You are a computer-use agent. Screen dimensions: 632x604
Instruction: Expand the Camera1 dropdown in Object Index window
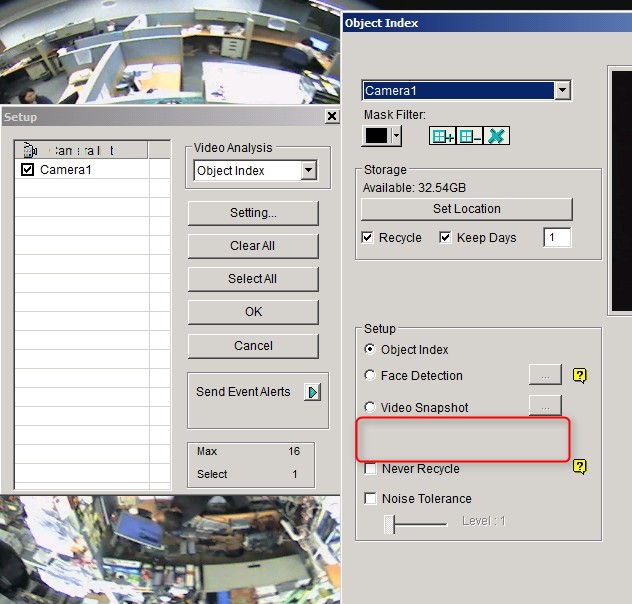point(563,90)
